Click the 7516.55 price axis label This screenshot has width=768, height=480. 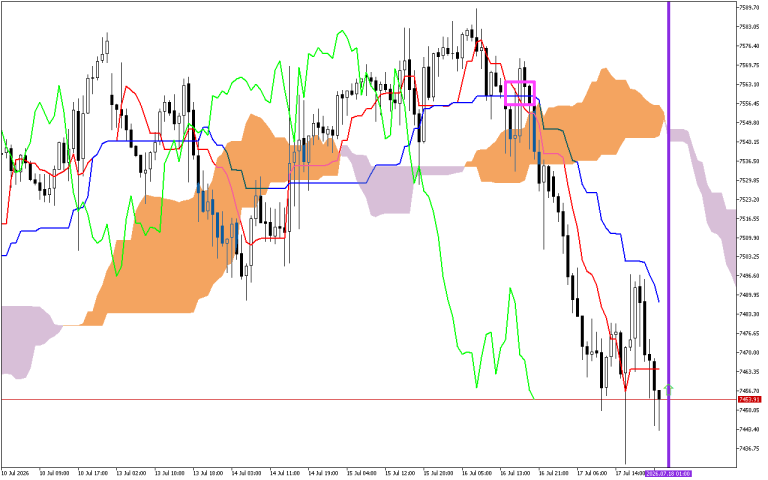[749, 218]
